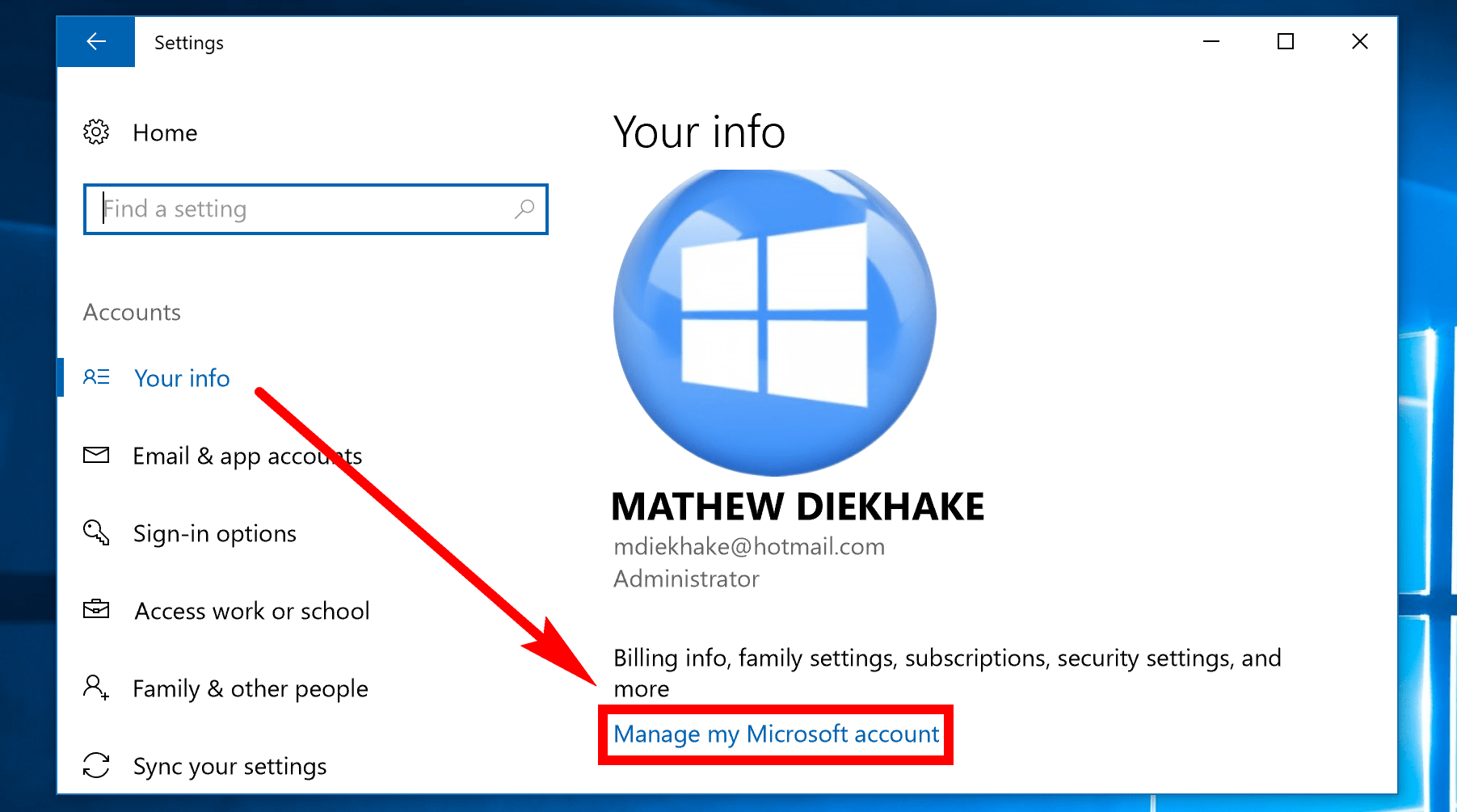The width and height of the screenshot is (1457, 812).
Task: Click the person-plus Family icon
Action: pyautogui.click(x=96, y=688)
